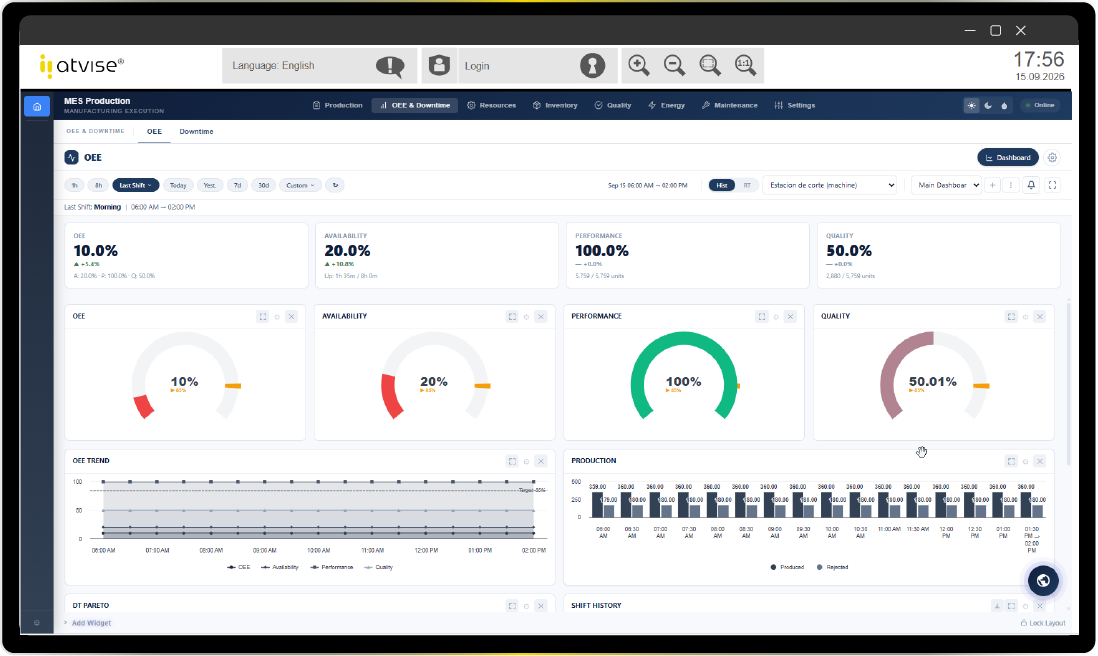Viewport: 1098px width, 656px height.
Task: Click the keyhole login icon
Action: coord(592,66)
